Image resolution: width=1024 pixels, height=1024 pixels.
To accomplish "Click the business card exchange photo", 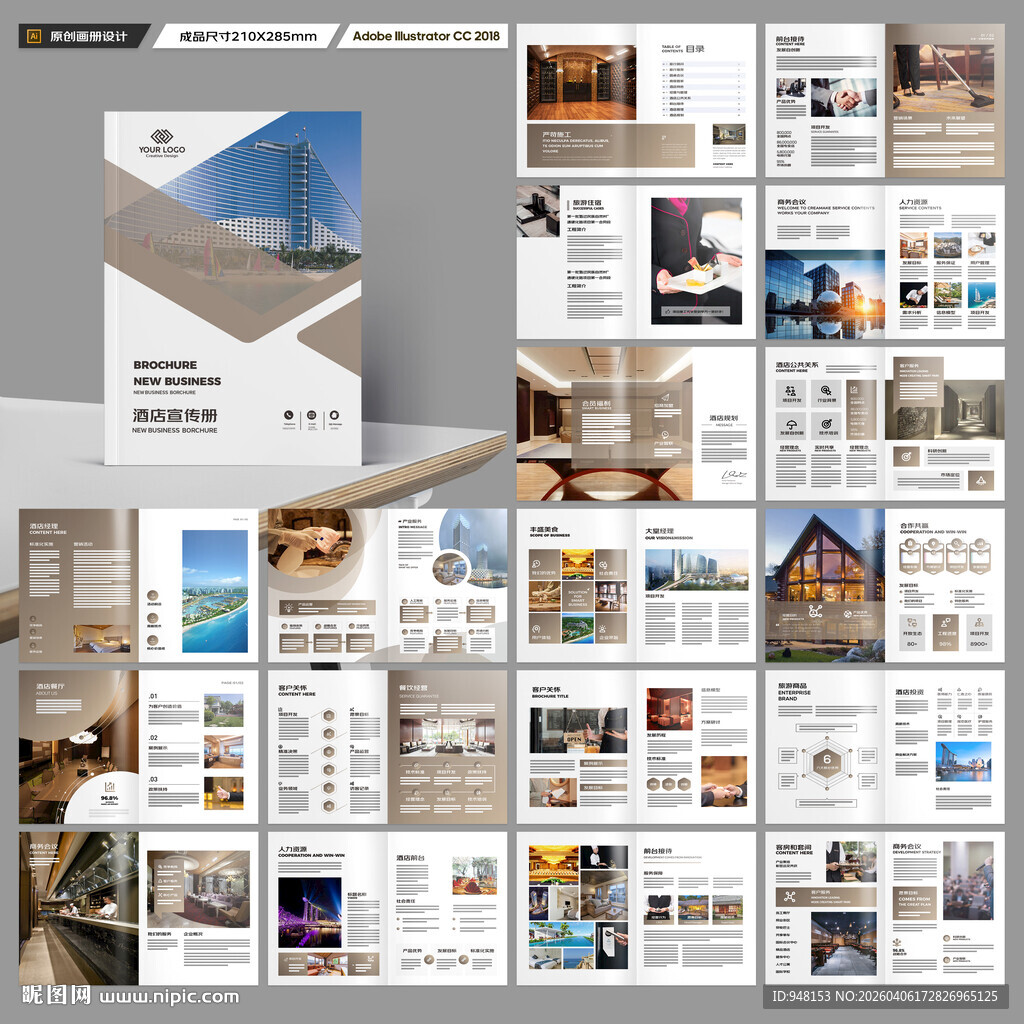I will (724, 782).
